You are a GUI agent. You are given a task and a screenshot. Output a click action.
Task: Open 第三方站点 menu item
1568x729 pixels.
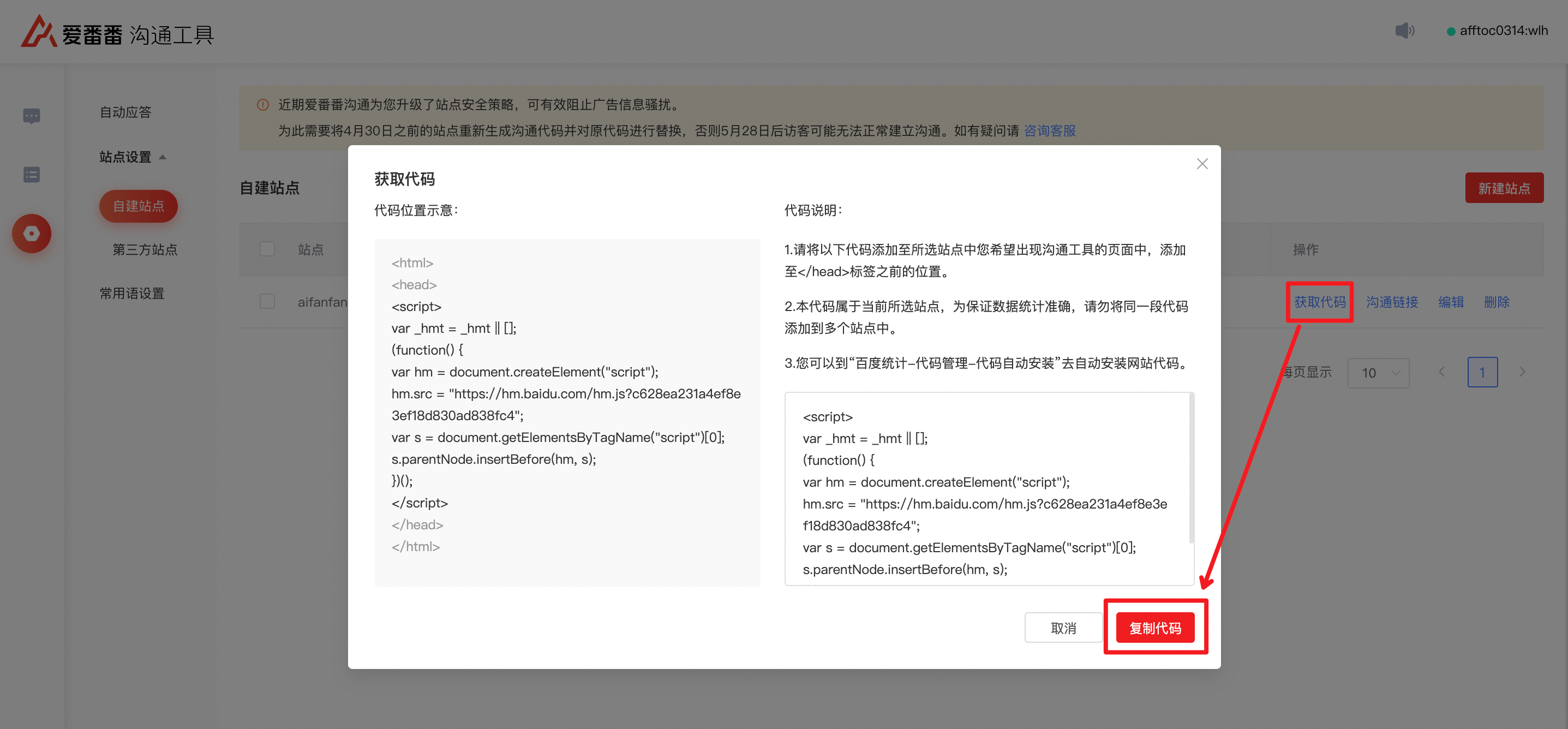click(145, 250)
